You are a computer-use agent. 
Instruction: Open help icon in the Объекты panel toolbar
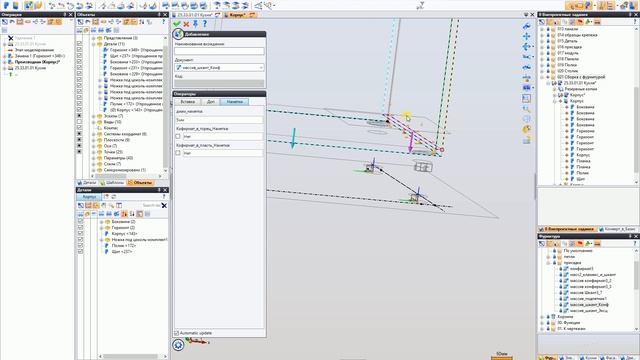[164, 22]
